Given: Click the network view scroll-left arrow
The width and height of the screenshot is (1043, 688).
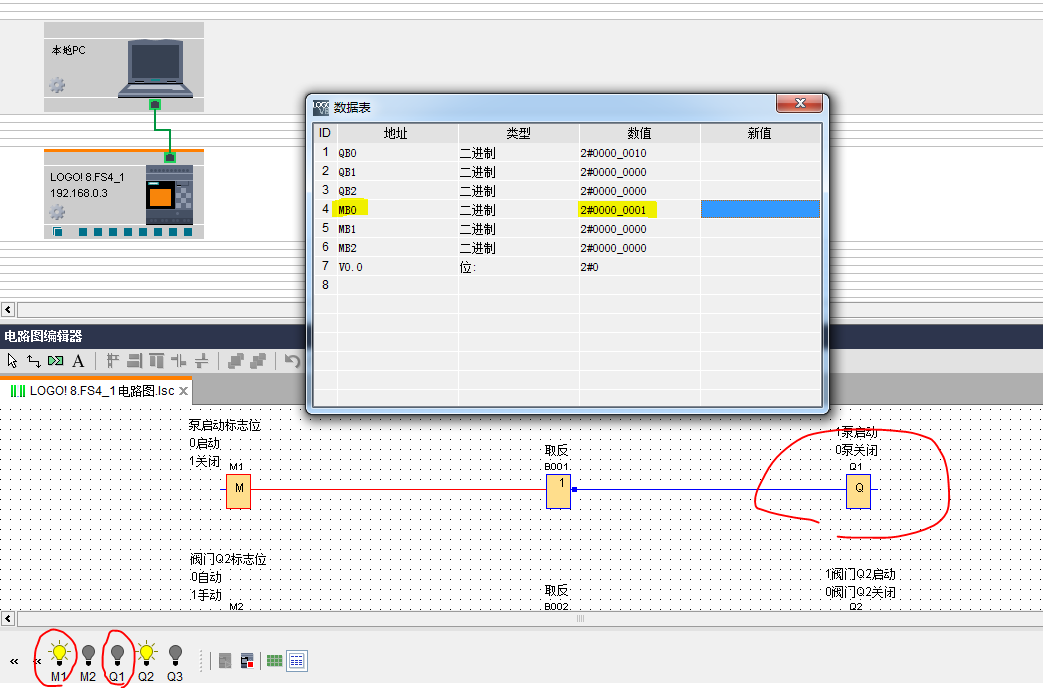Looking at the screenshot, I should tap(8, 309).
